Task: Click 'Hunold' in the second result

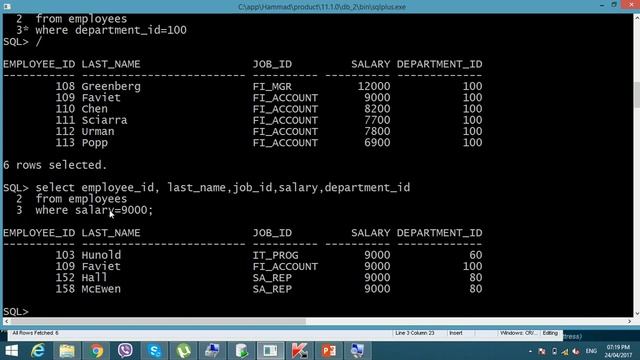Action: pos(101,255)
